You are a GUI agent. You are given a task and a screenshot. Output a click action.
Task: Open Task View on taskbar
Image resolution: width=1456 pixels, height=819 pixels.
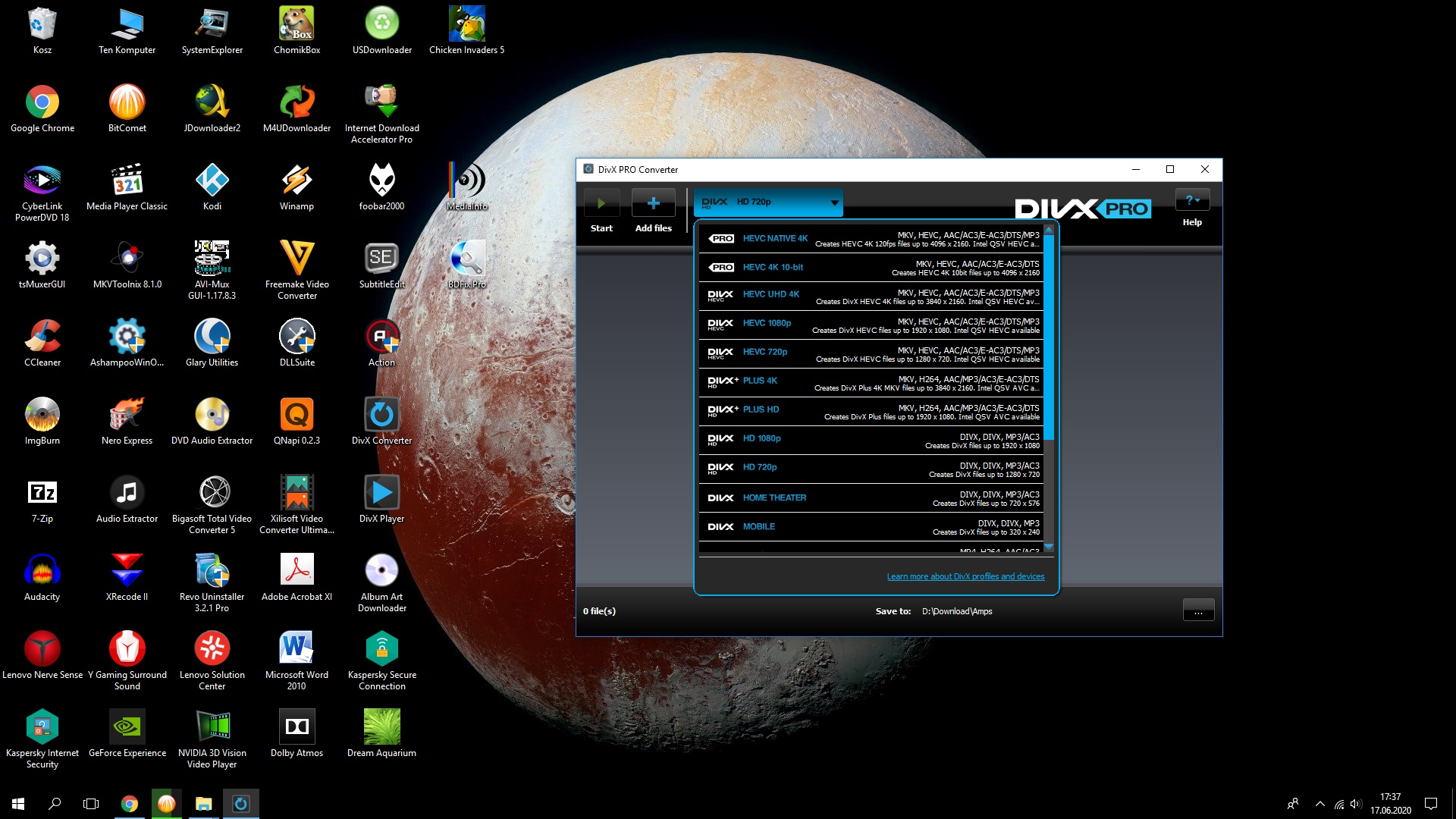click(x=91, y=804)
